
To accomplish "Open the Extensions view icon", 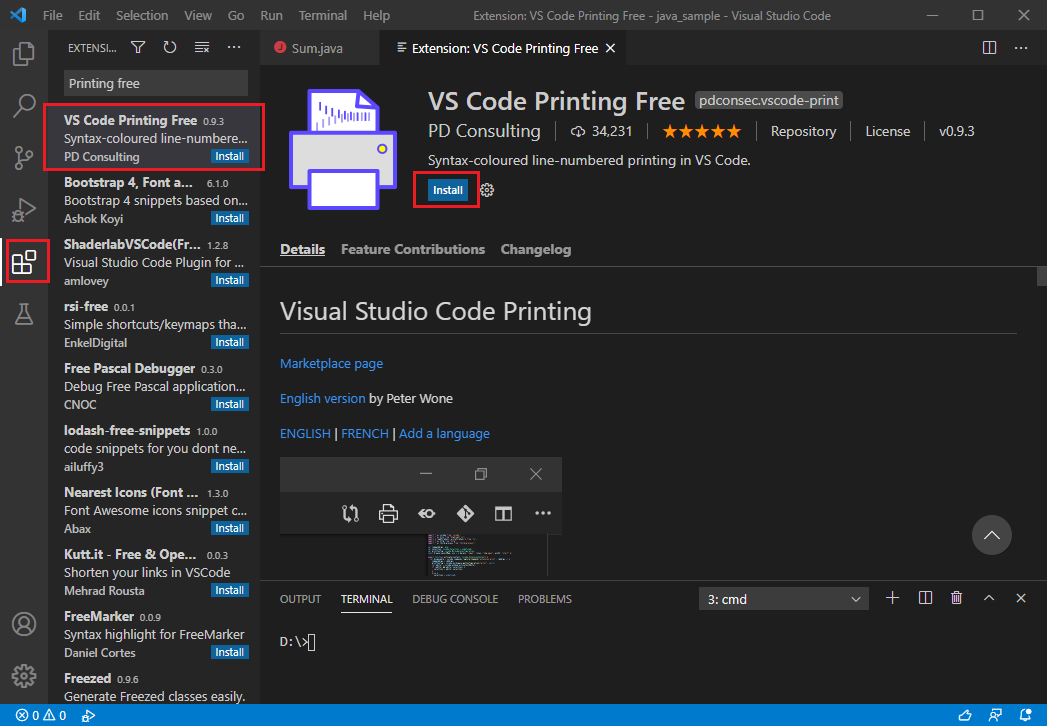I will [23, 262].
